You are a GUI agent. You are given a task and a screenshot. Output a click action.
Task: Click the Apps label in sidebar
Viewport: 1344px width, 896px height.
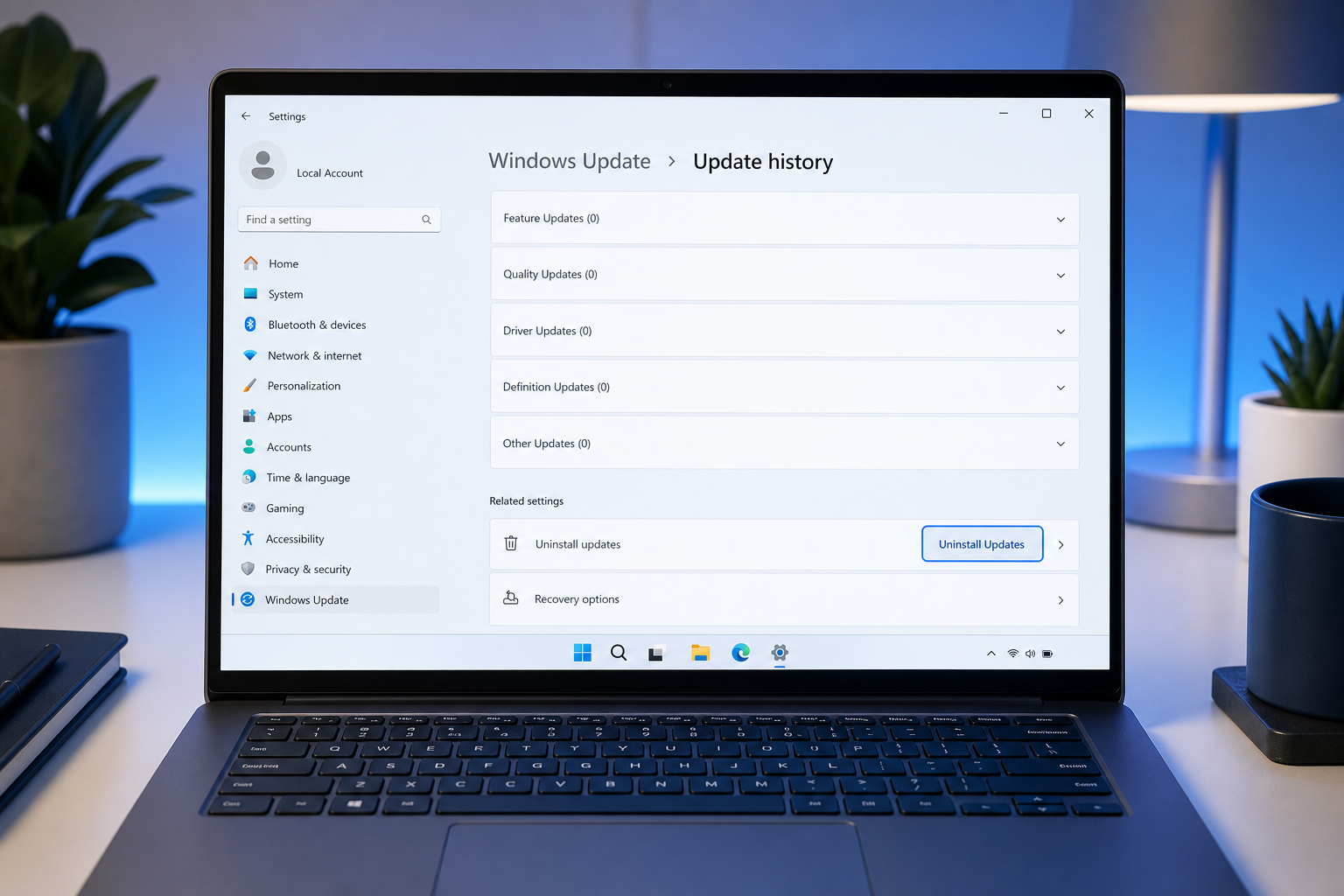tap(280, 416)
